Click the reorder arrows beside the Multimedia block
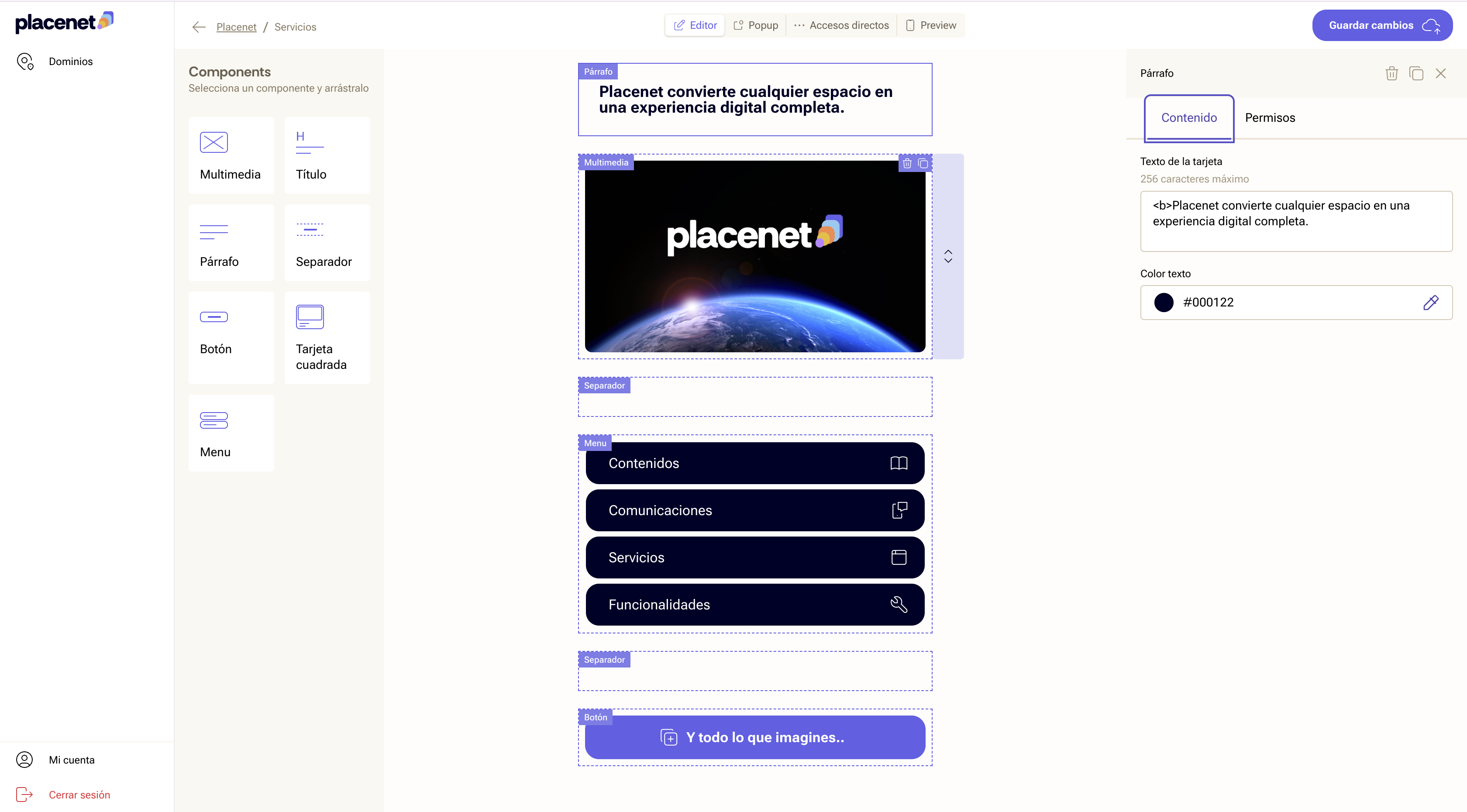The image size is (1467, 812). pyautogui.click(x=948, y=256)
